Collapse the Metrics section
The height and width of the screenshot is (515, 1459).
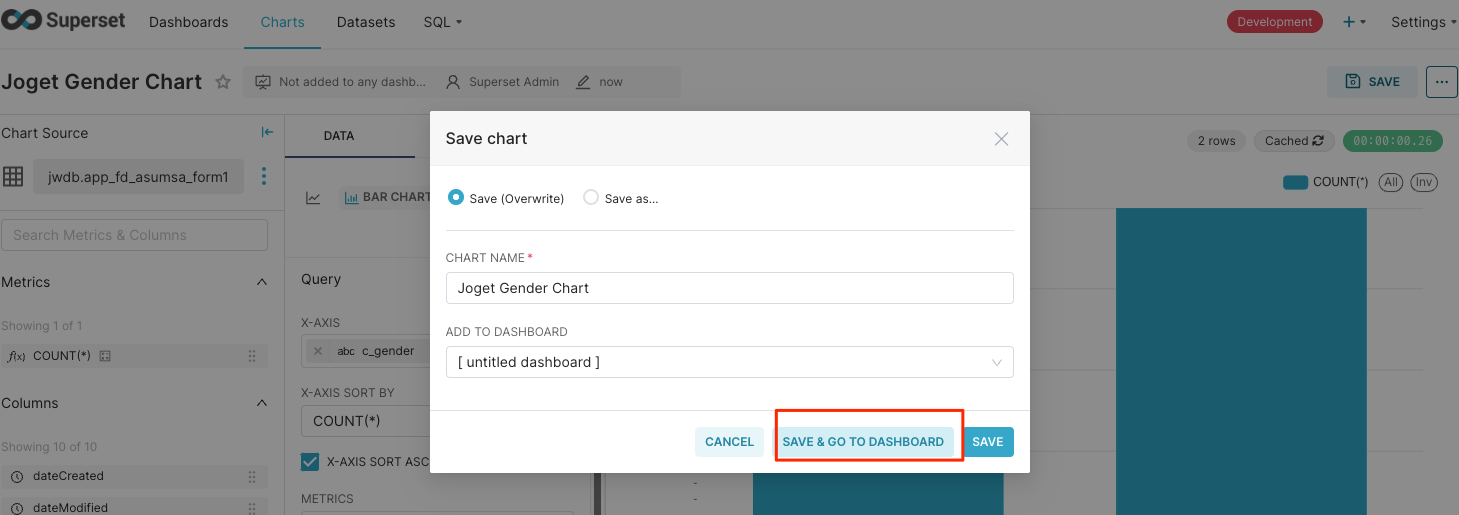pyautogui.click(x=262, y=282)
